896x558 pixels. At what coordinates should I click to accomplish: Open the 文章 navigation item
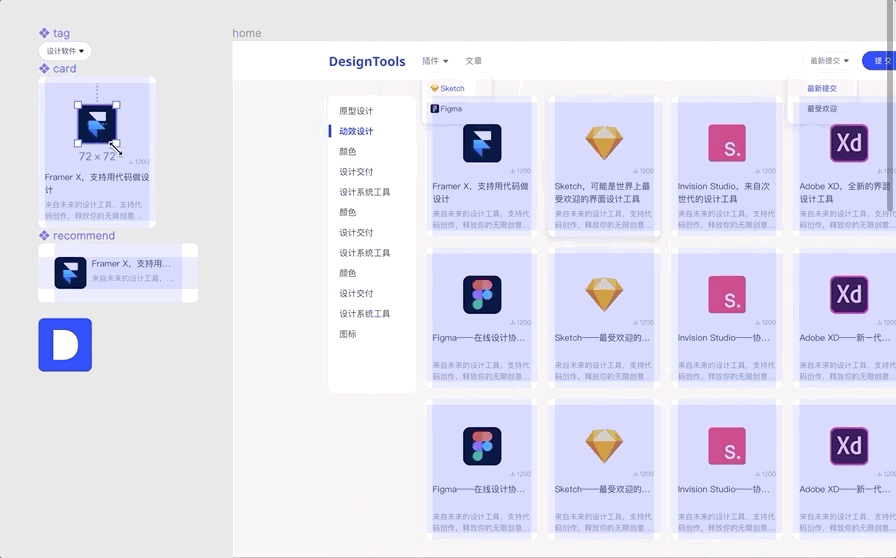[x=473, y=61]
